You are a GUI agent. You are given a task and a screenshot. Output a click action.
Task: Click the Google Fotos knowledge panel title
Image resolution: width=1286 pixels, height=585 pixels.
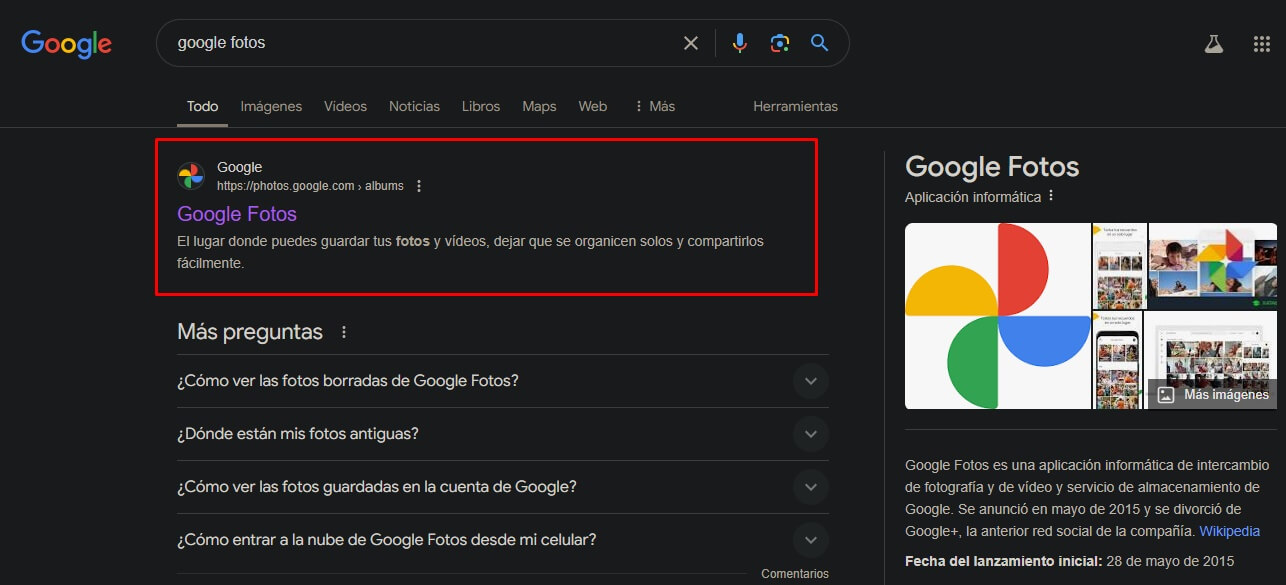coord(992,167)
